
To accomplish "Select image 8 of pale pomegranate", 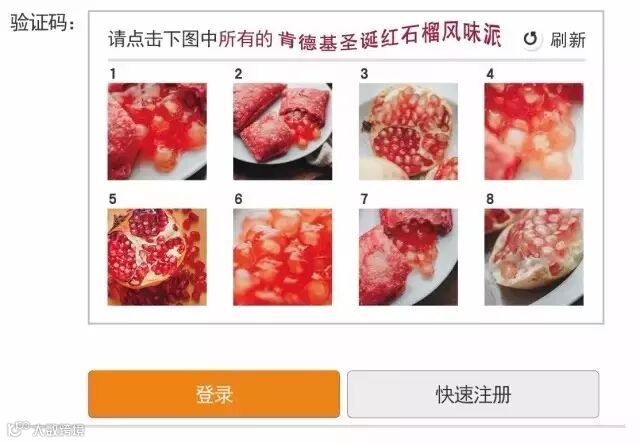I will pos(534,257).
